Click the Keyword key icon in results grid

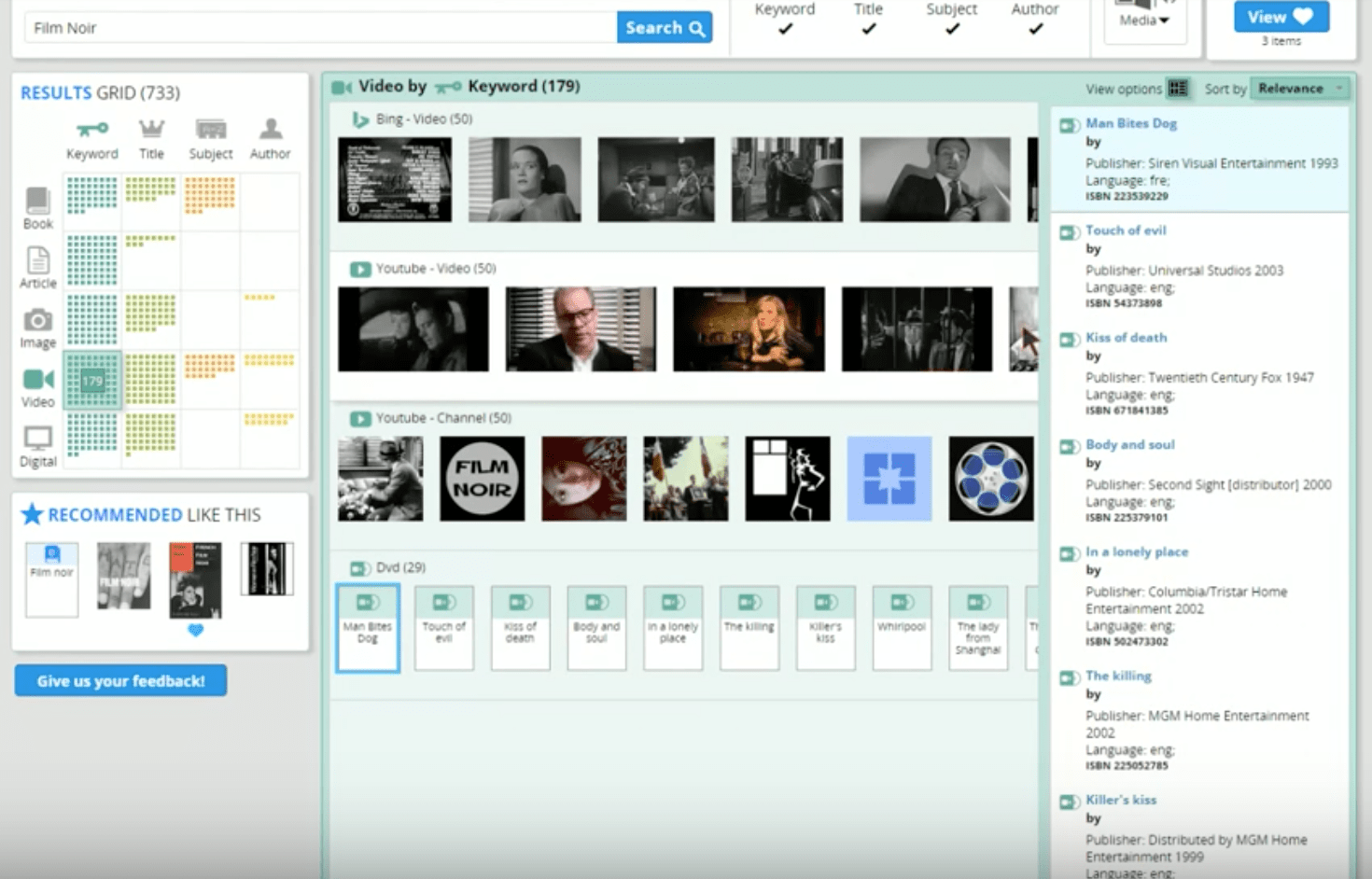click(91, 129)
